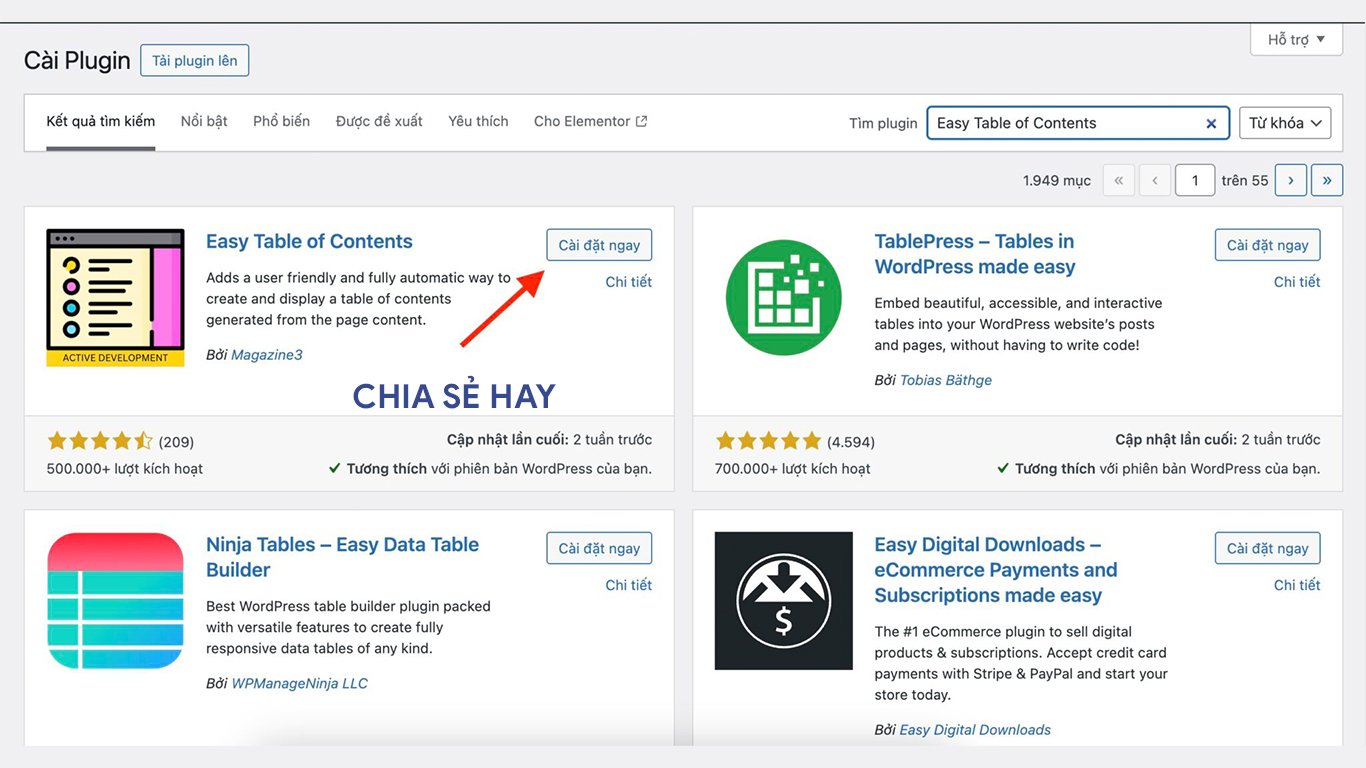Click the Easy Digital Downloads plugin icon

coord(783,600)
